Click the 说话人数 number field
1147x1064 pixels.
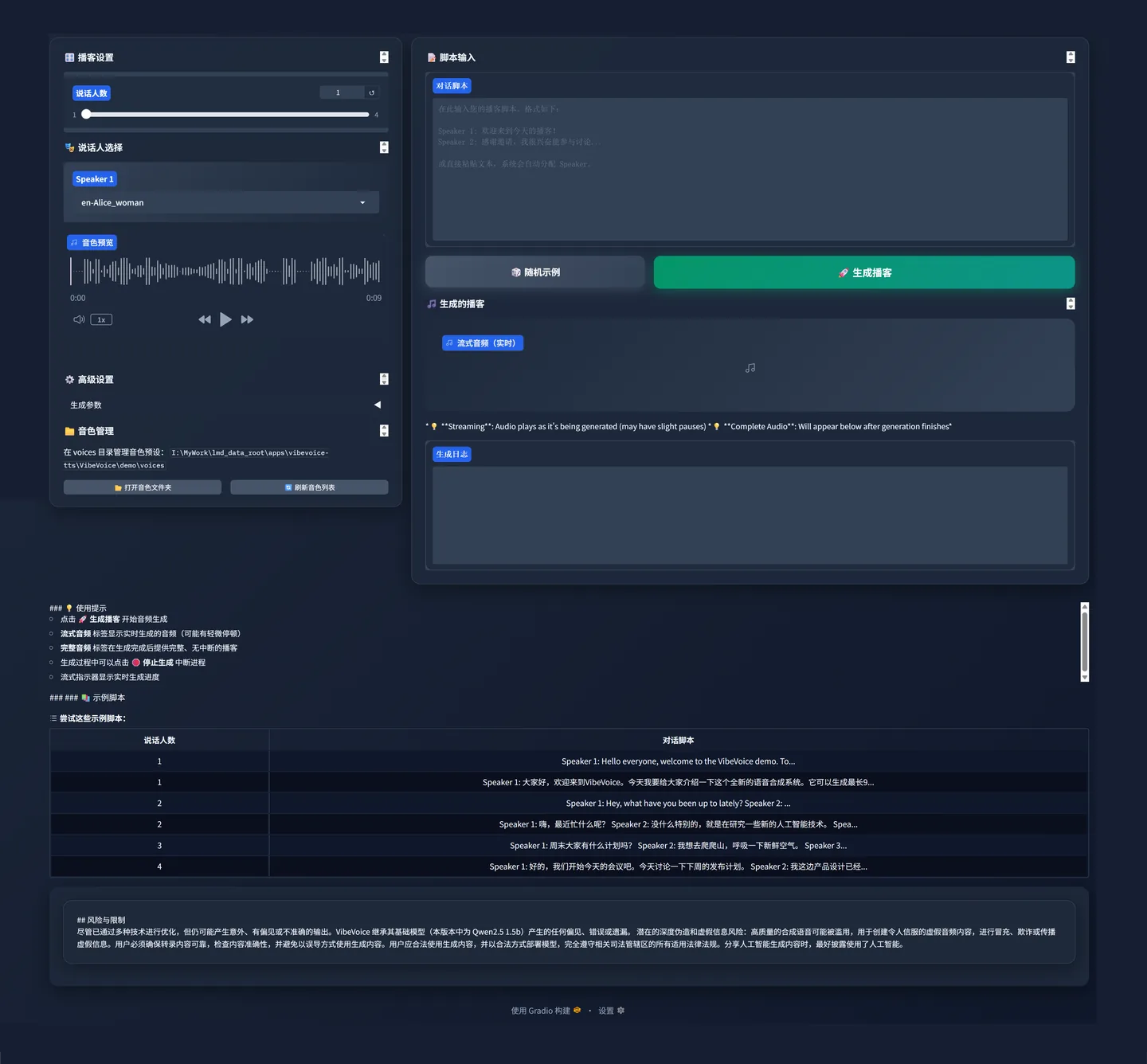(342, 92)
